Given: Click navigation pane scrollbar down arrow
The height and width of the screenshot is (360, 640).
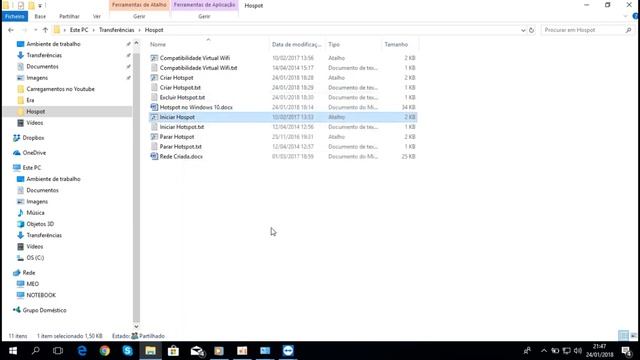Looking at the screenshot, I should (x=136, y=327).
